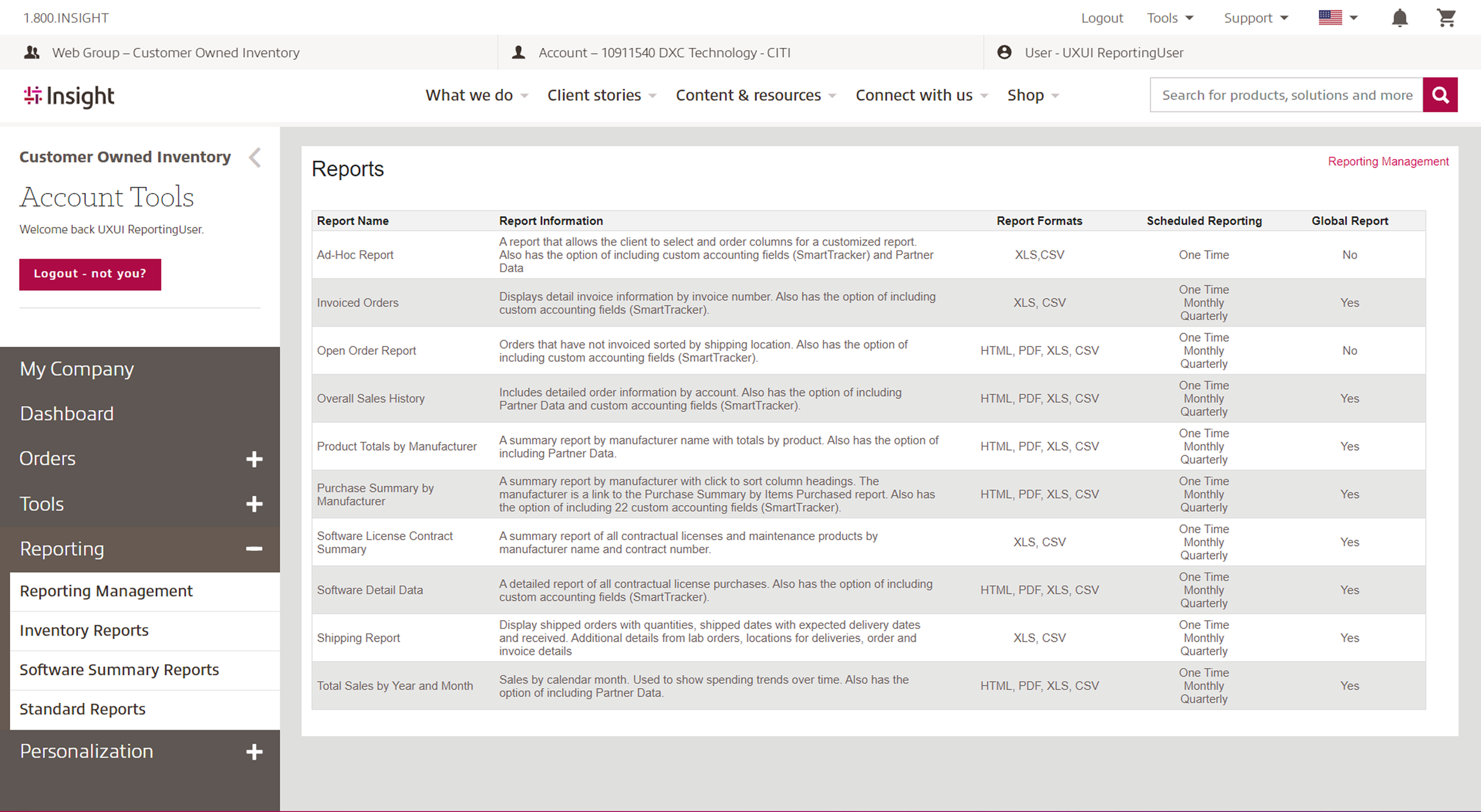Click the Web Group people icon

(32, 53)
